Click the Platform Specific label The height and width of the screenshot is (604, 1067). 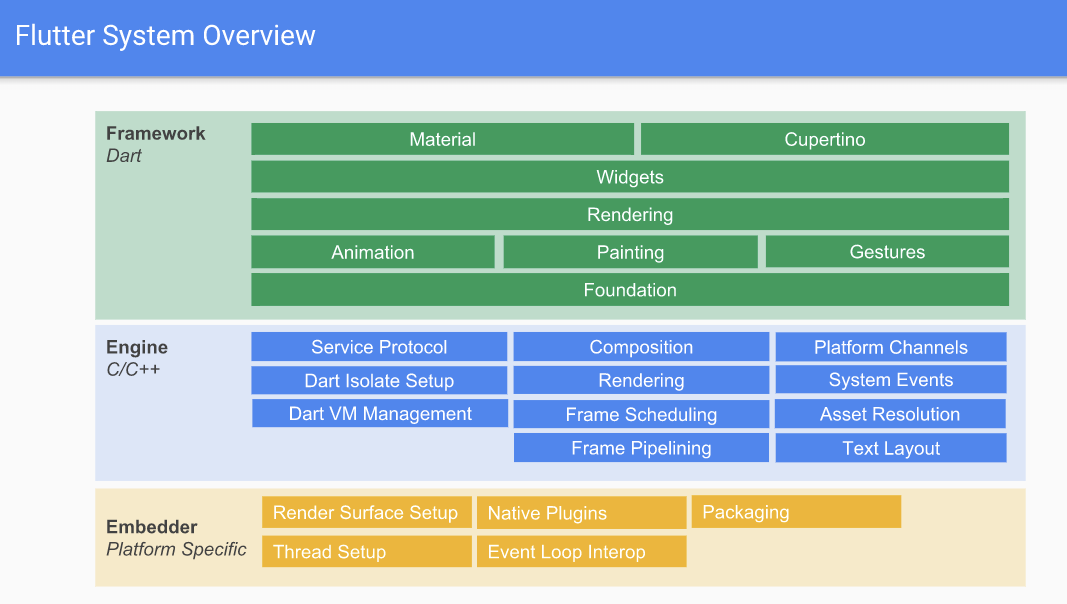click(x=176, y=550)
